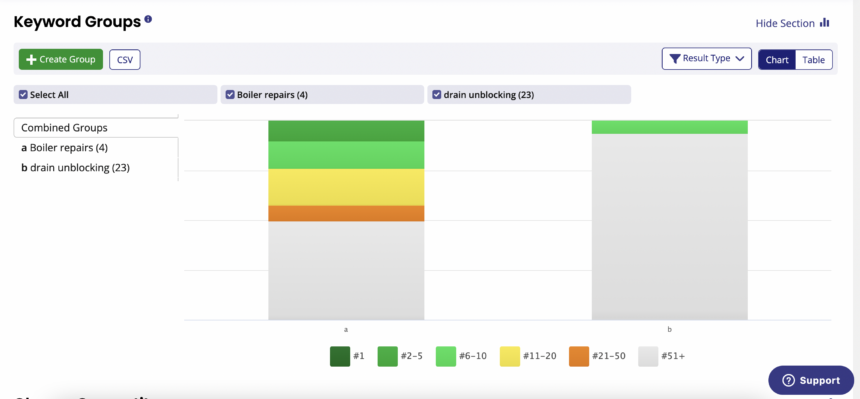Click the #21-50 orange legend swatch
860x399 pixels.
[579, 356]
